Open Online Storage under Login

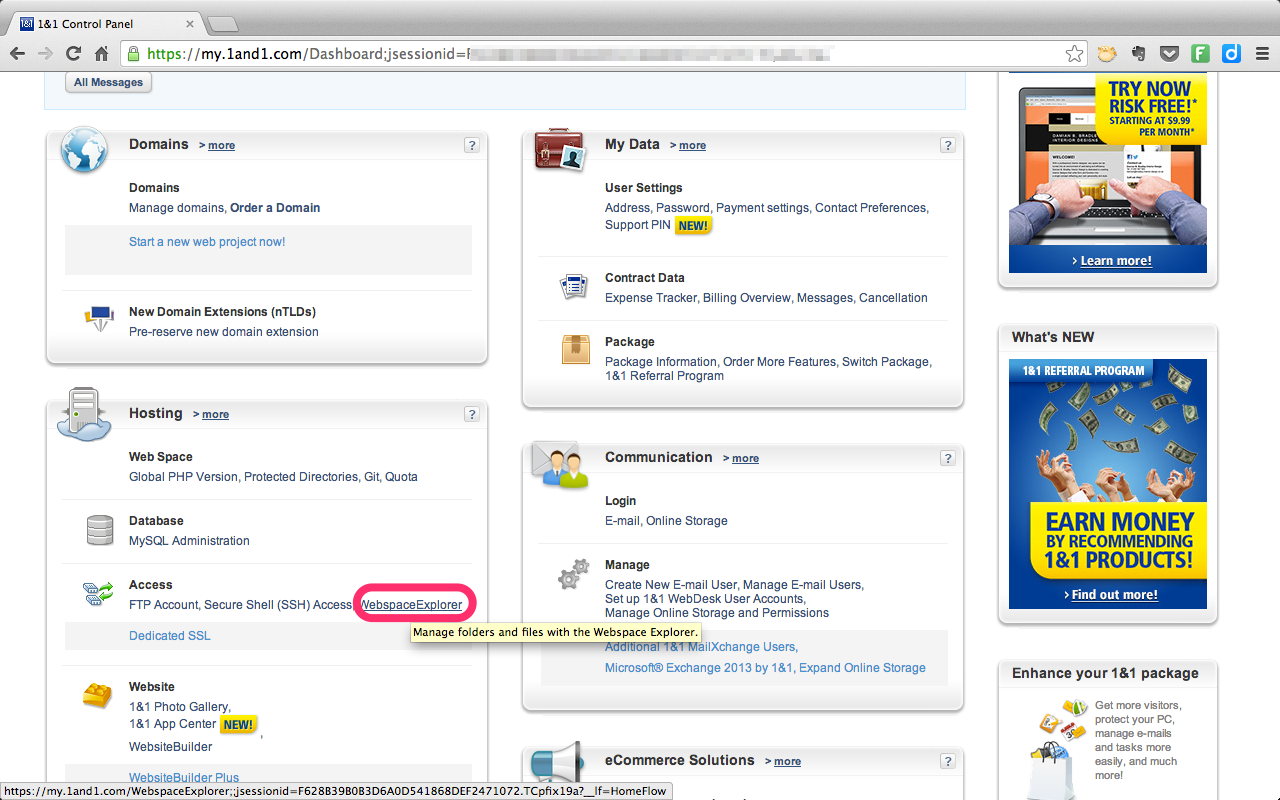(687, 521)
